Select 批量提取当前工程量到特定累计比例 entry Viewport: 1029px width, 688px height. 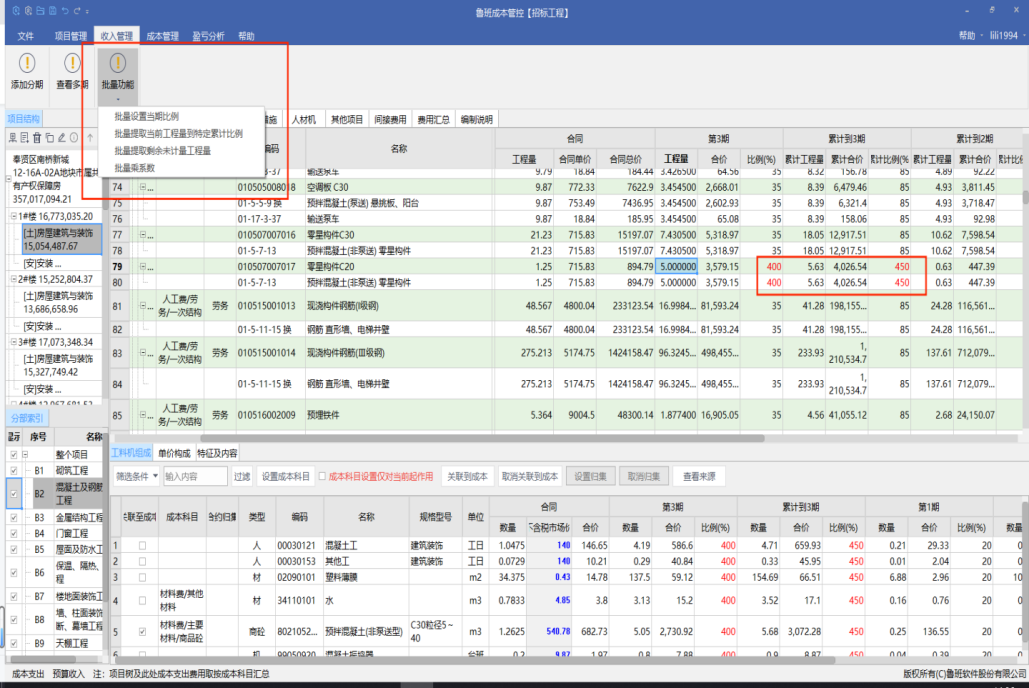coord(178,133)
